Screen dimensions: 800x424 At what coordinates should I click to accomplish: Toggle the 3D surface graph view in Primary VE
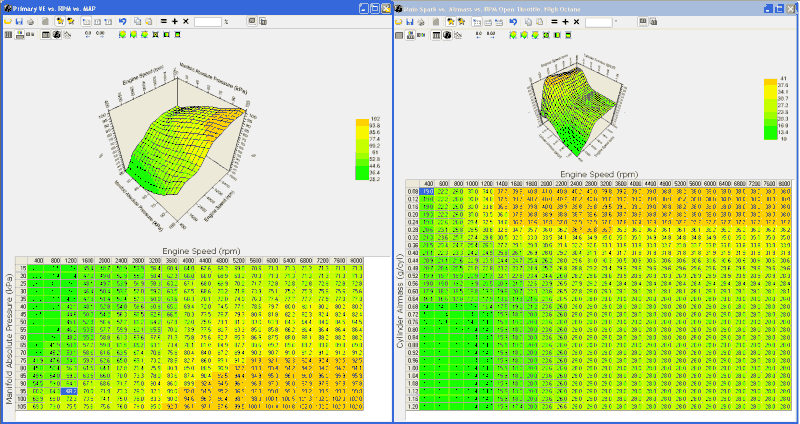point(55,35)
